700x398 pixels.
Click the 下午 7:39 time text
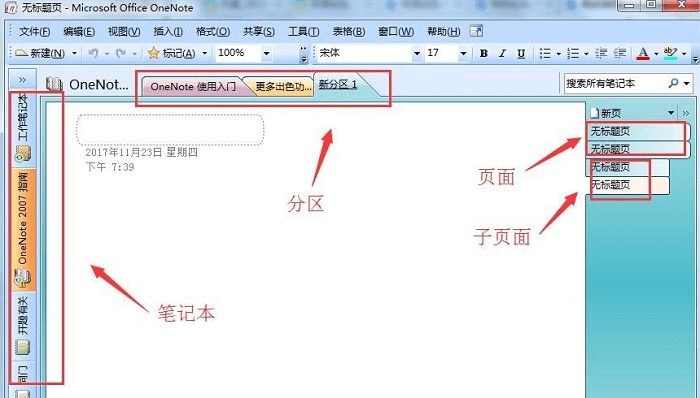coord(110,167)
